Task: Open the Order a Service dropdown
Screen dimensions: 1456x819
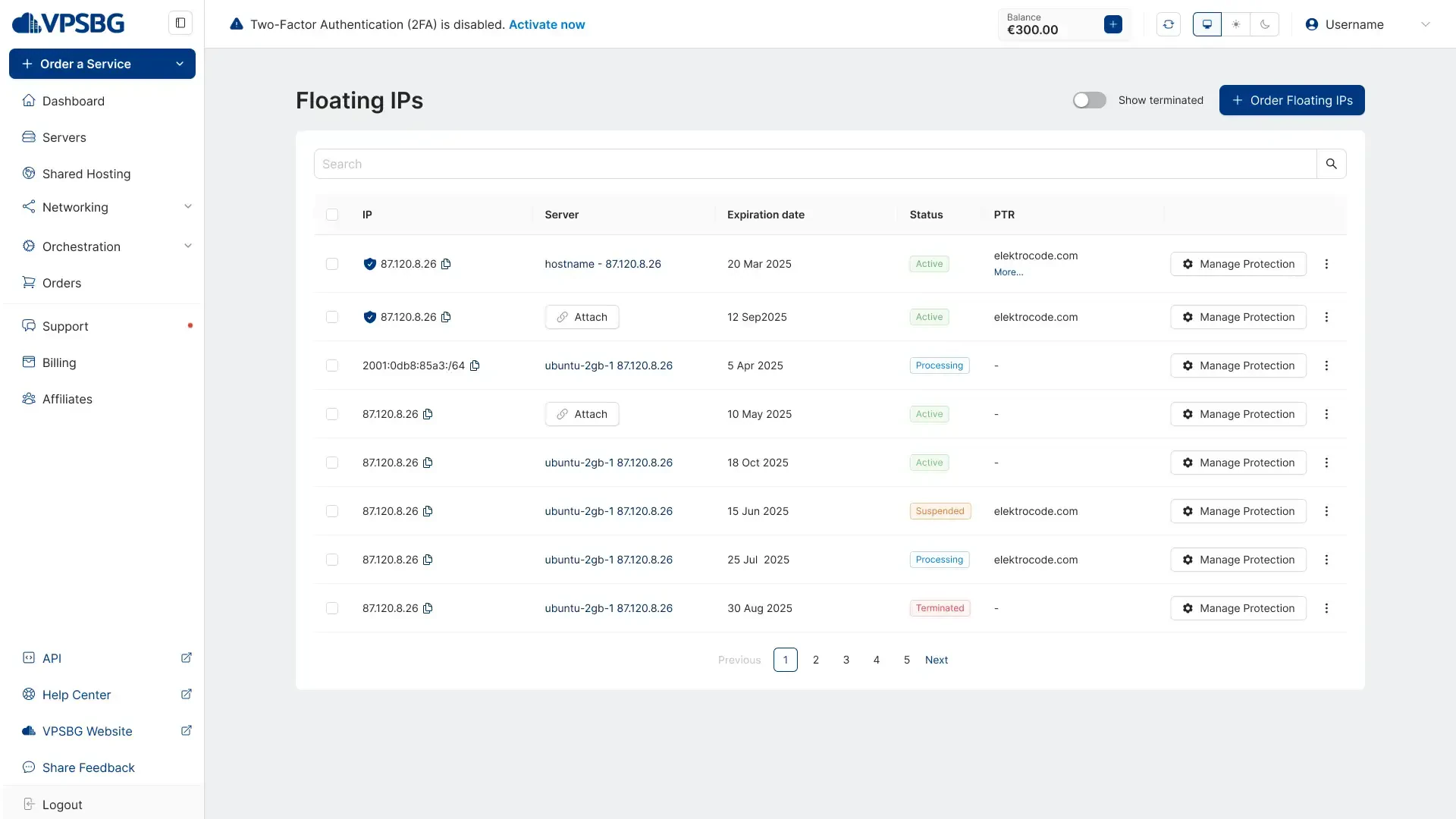Action: pos(102,64)
